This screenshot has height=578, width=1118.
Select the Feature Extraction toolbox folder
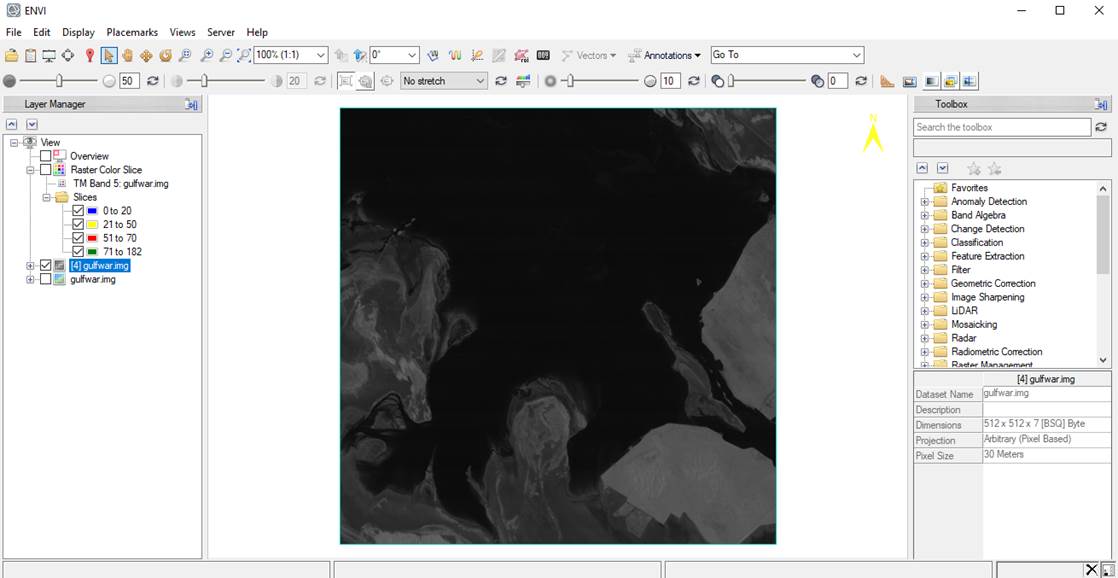point(988,256)
